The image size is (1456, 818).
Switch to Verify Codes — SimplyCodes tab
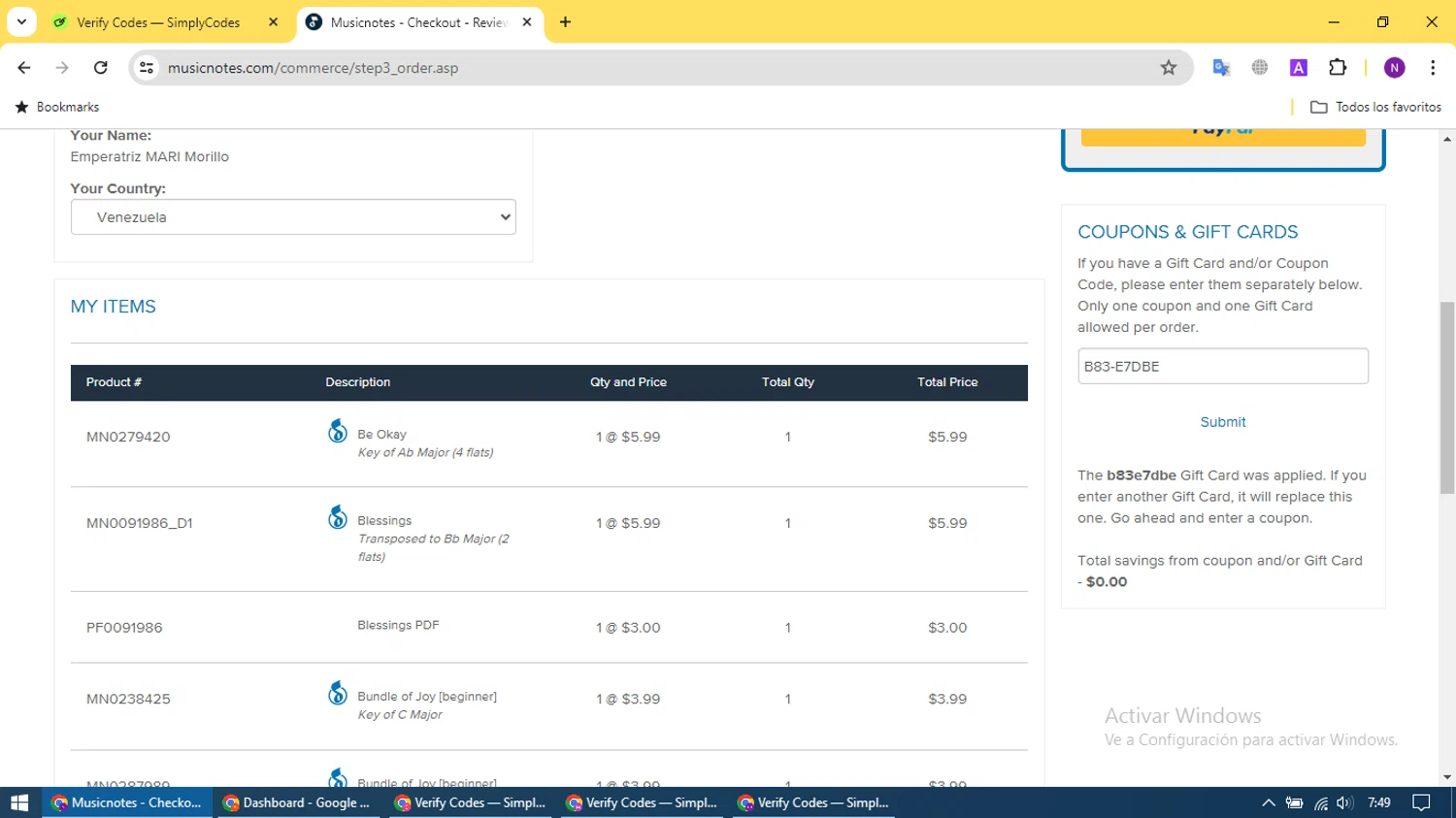(x=157, y=22)
